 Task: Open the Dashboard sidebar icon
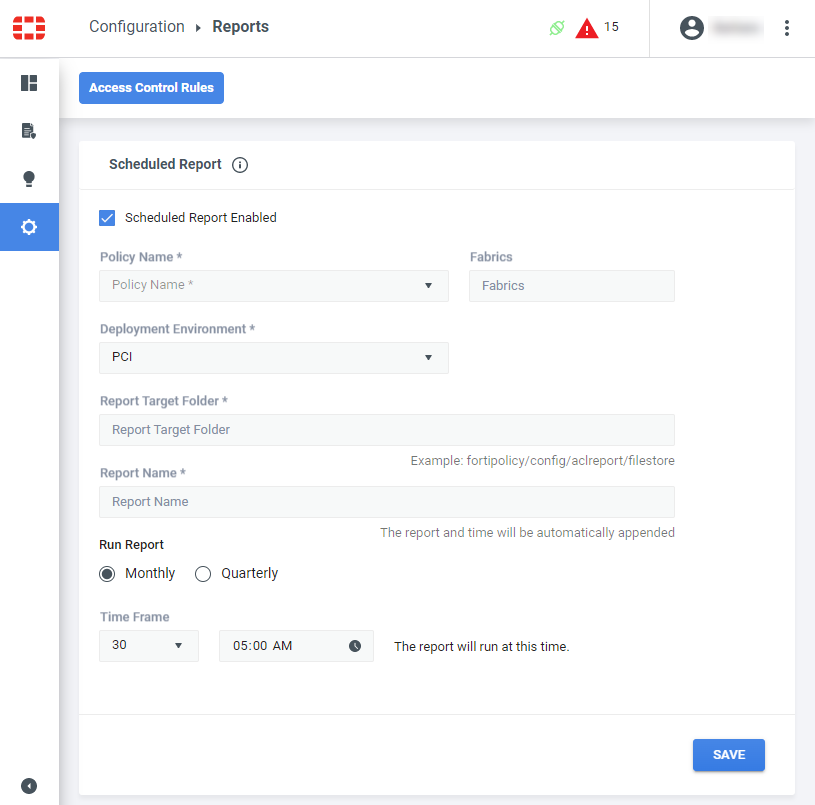tap(29, 83)
